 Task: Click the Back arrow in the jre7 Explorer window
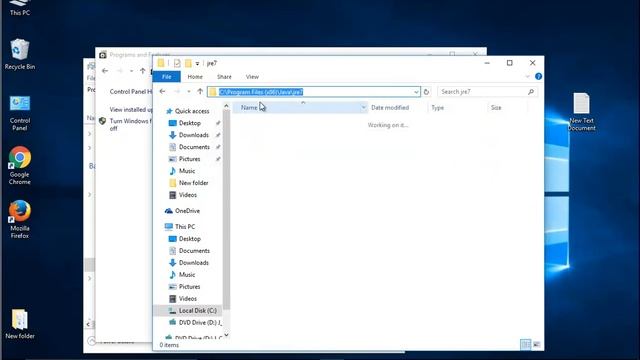[x=162, y=91]
